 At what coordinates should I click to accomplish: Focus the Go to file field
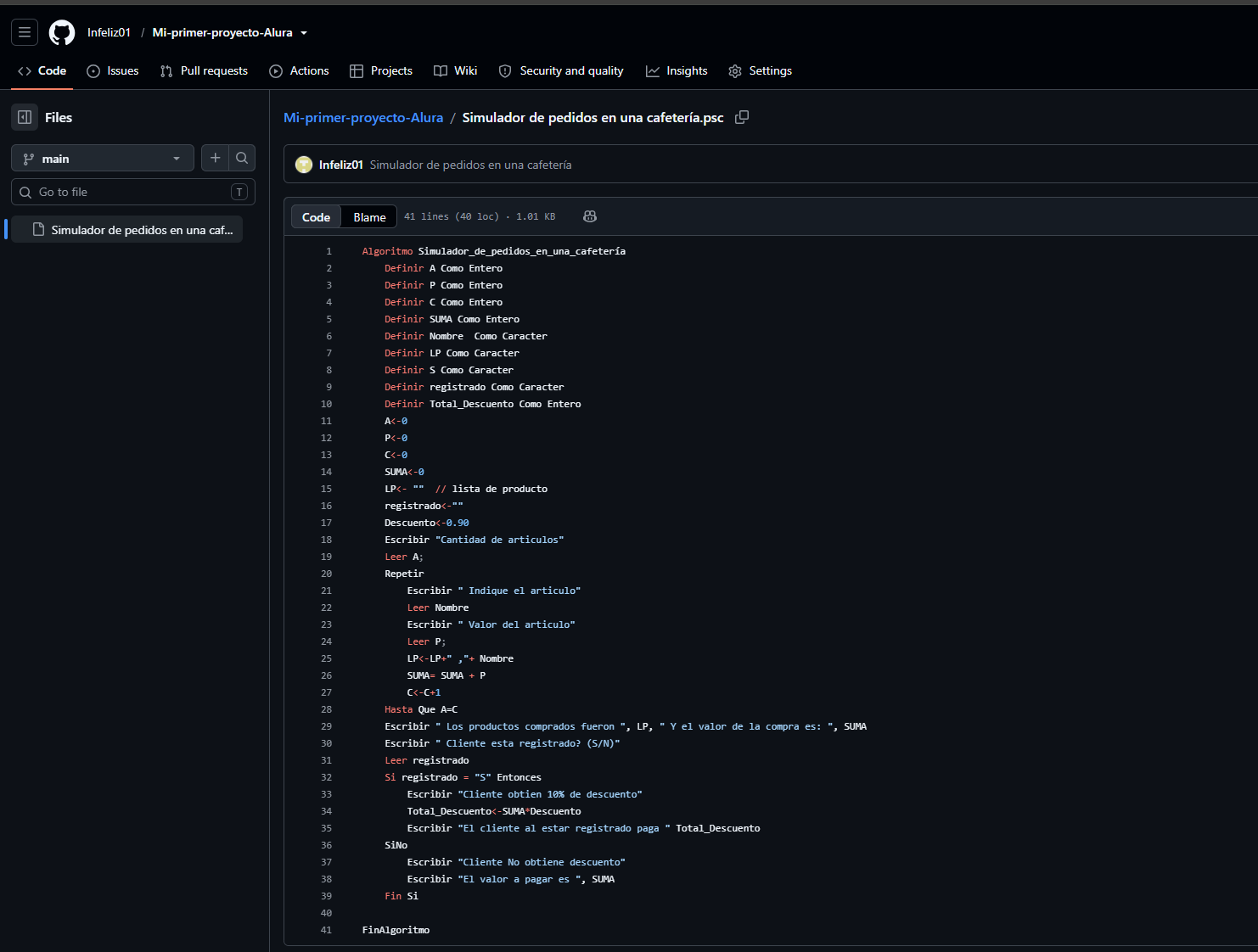coord(133,192)
